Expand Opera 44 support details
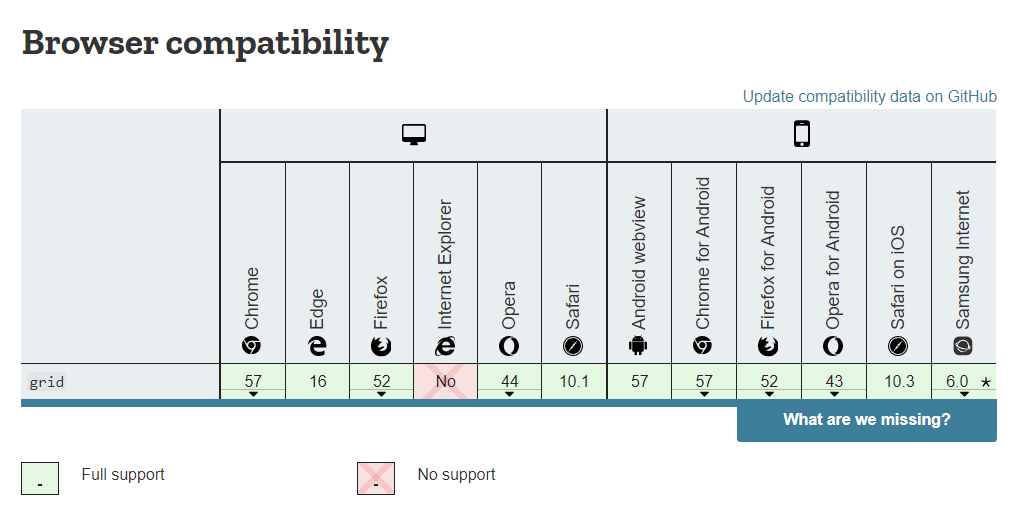Screen dimensions: 1019x524 pos(510,382)
